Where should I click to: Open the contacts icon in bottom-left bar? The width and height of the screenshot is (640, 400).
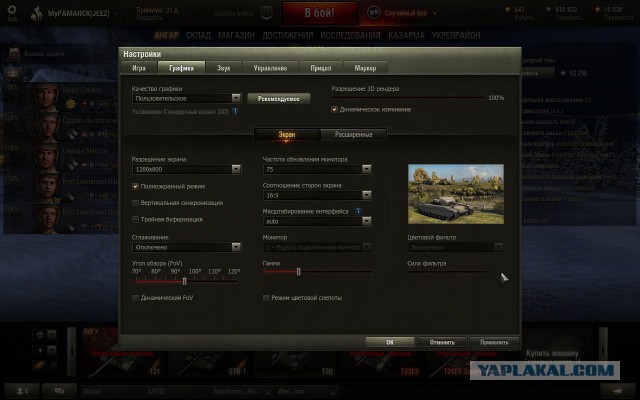click(22, 391)
